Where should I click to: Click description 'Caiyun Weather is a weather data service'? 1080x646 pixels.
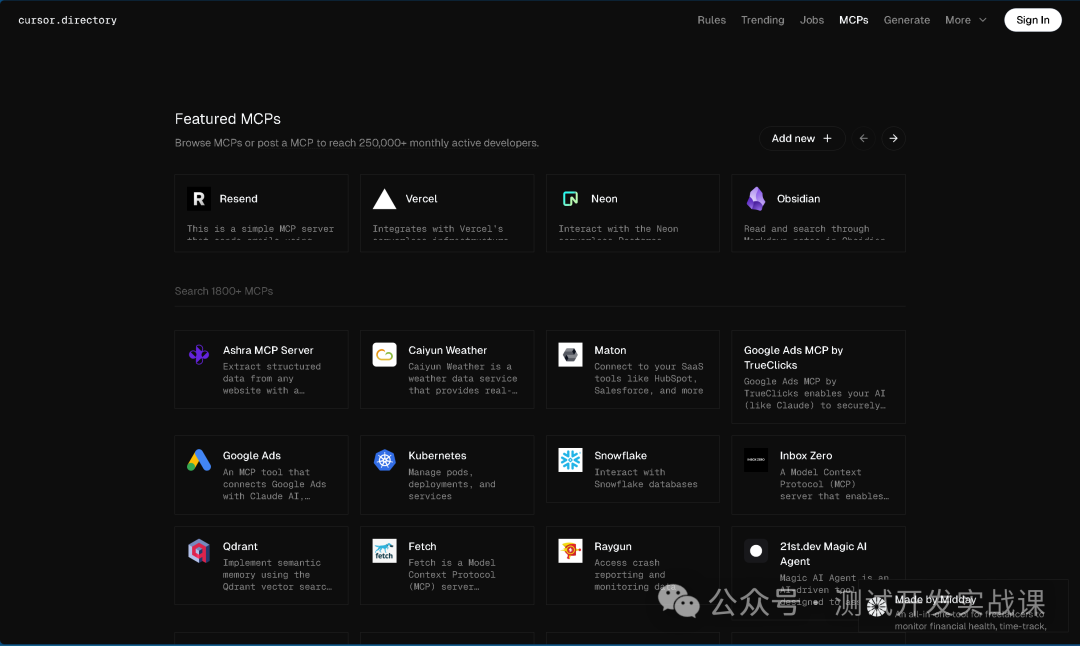[463, 379]
